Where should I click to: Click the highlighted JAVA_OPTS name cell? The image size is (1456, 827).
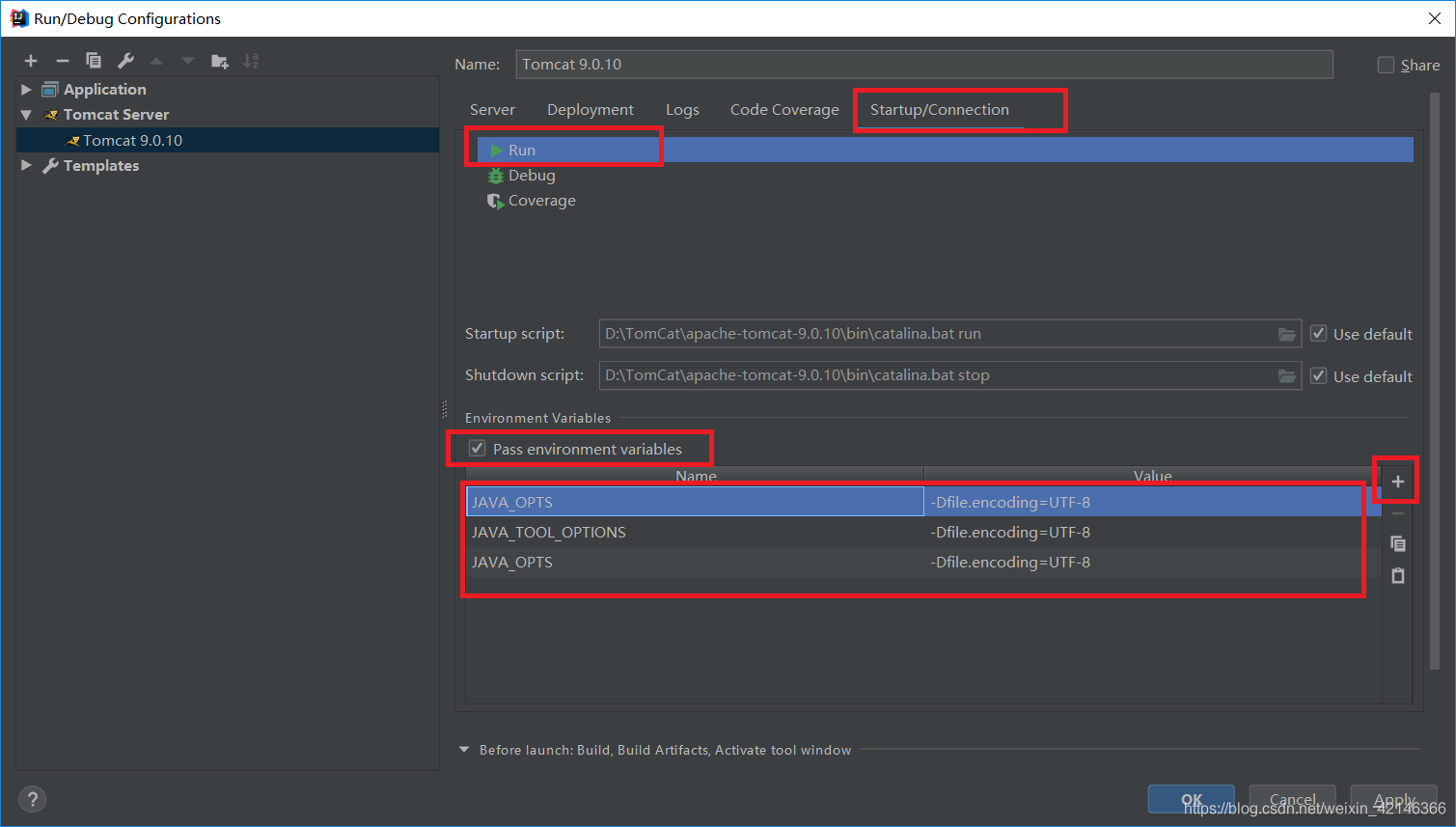pyautogui.click(x=695, y=502)
